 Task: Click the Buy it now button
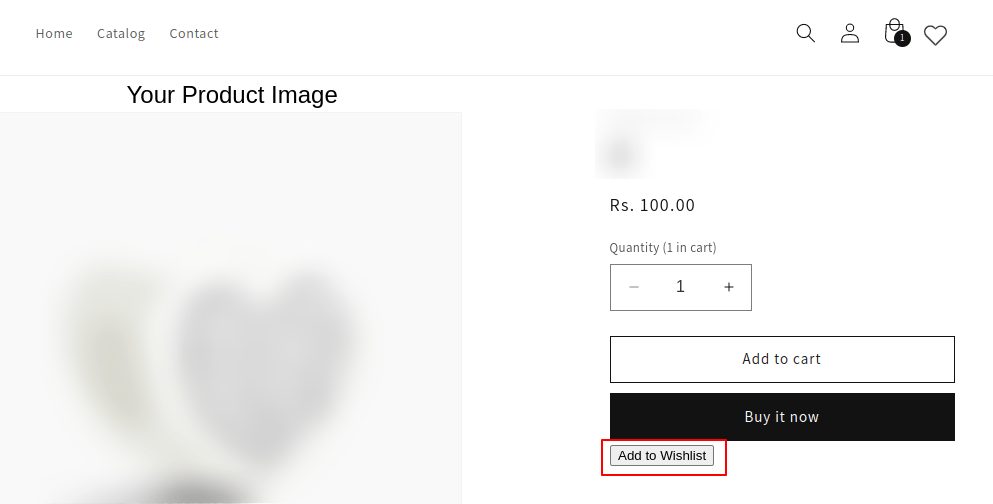point(782,417)
